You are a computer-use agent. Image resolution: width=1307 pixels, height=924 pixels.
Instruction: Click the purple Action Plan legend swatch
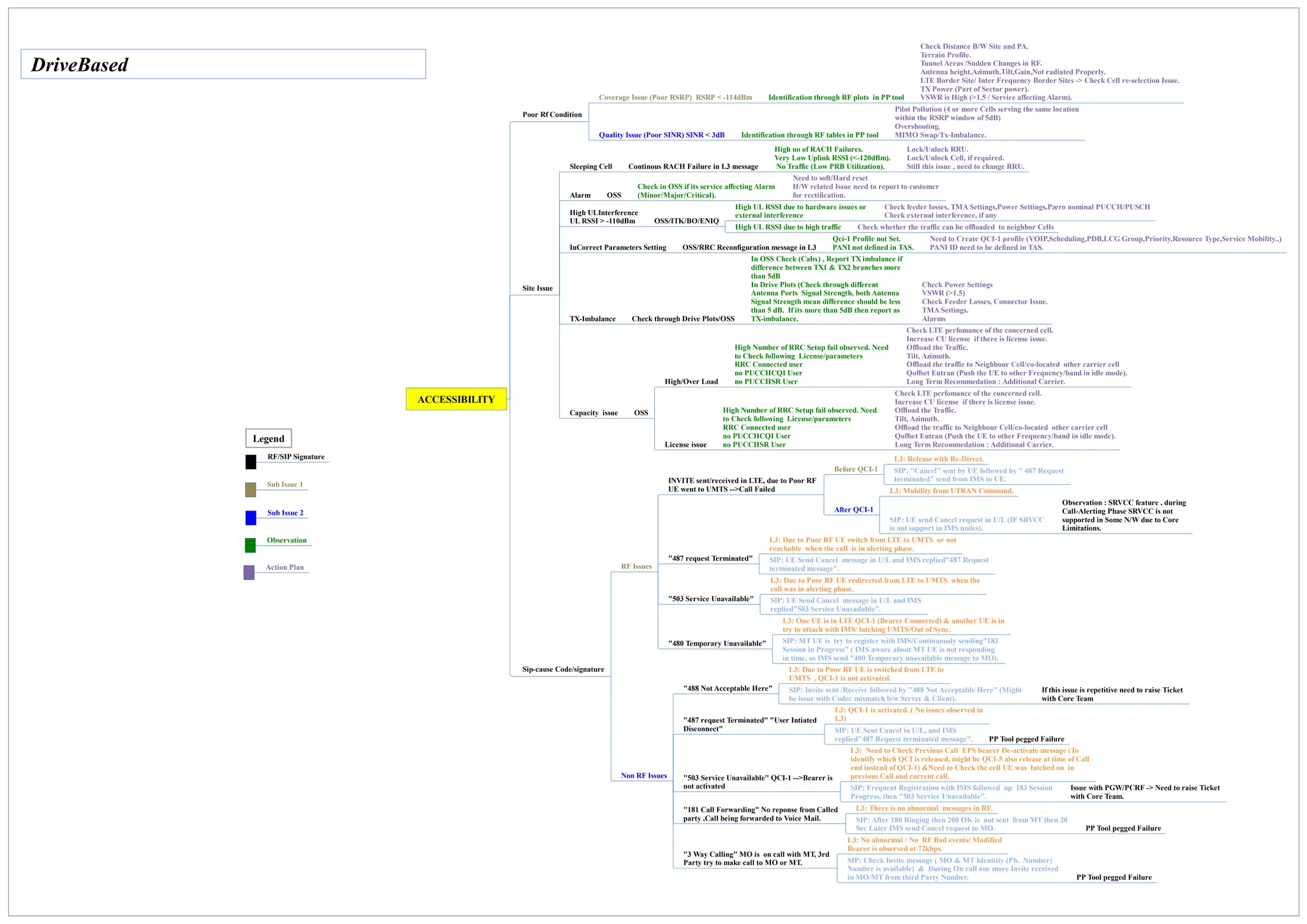[x=249, y=572]
